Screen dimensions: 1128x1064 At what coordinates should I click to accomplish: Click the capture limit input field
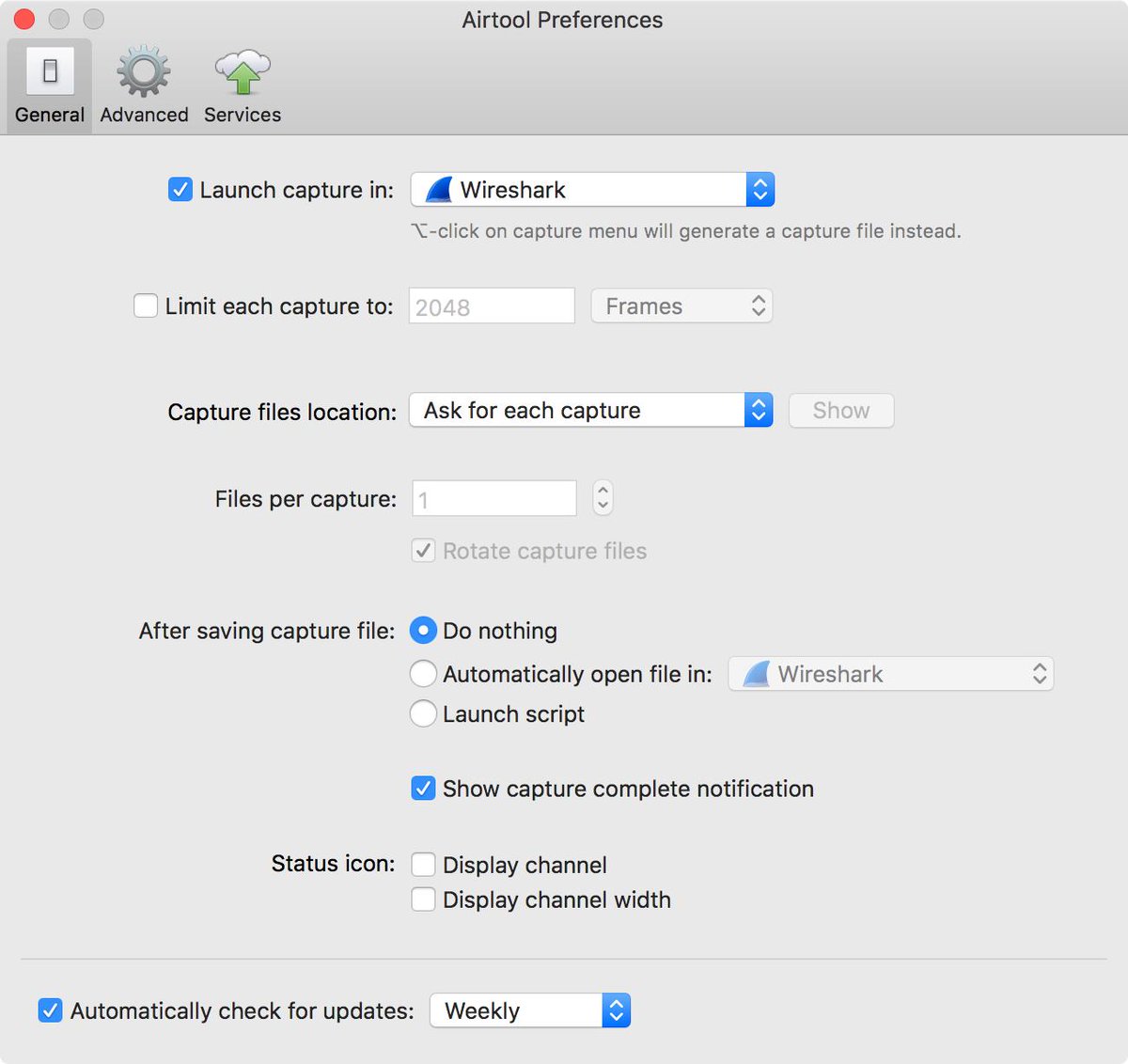click(491, 305)
